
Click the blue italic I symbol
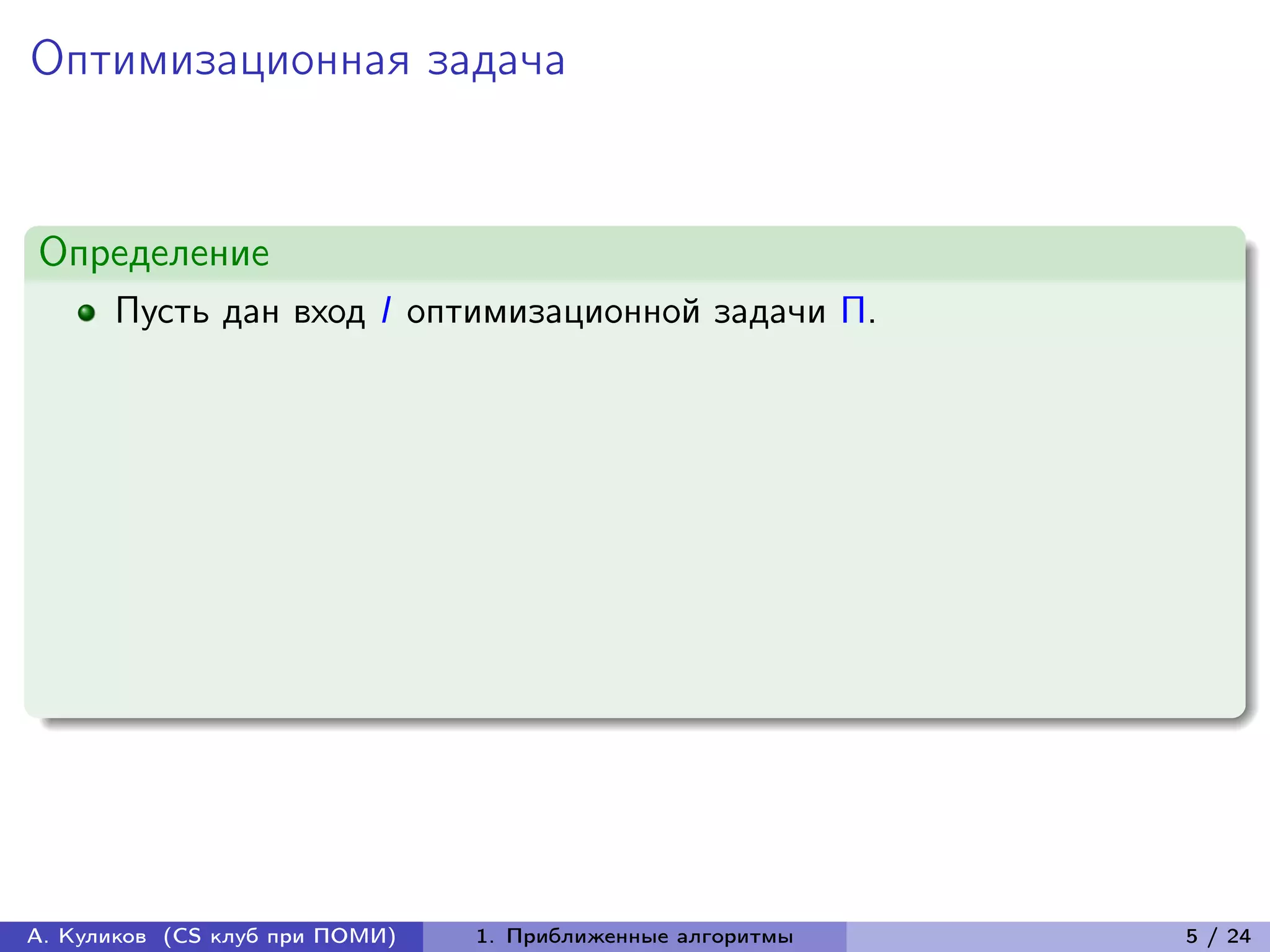(386, 311)
